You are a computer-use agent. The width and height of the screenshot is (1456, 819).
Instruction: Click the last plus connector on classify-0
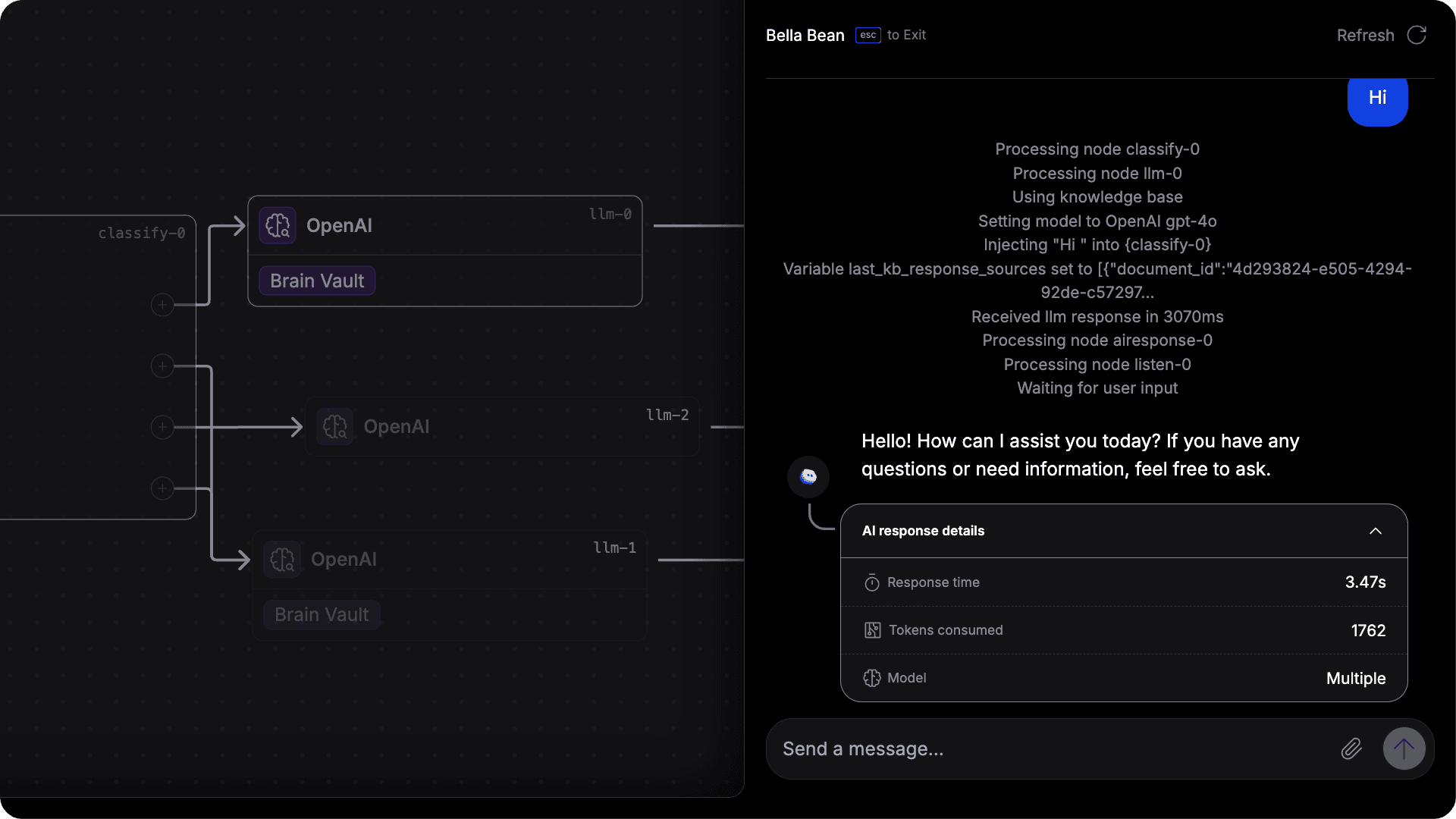(x=162, y=488)
